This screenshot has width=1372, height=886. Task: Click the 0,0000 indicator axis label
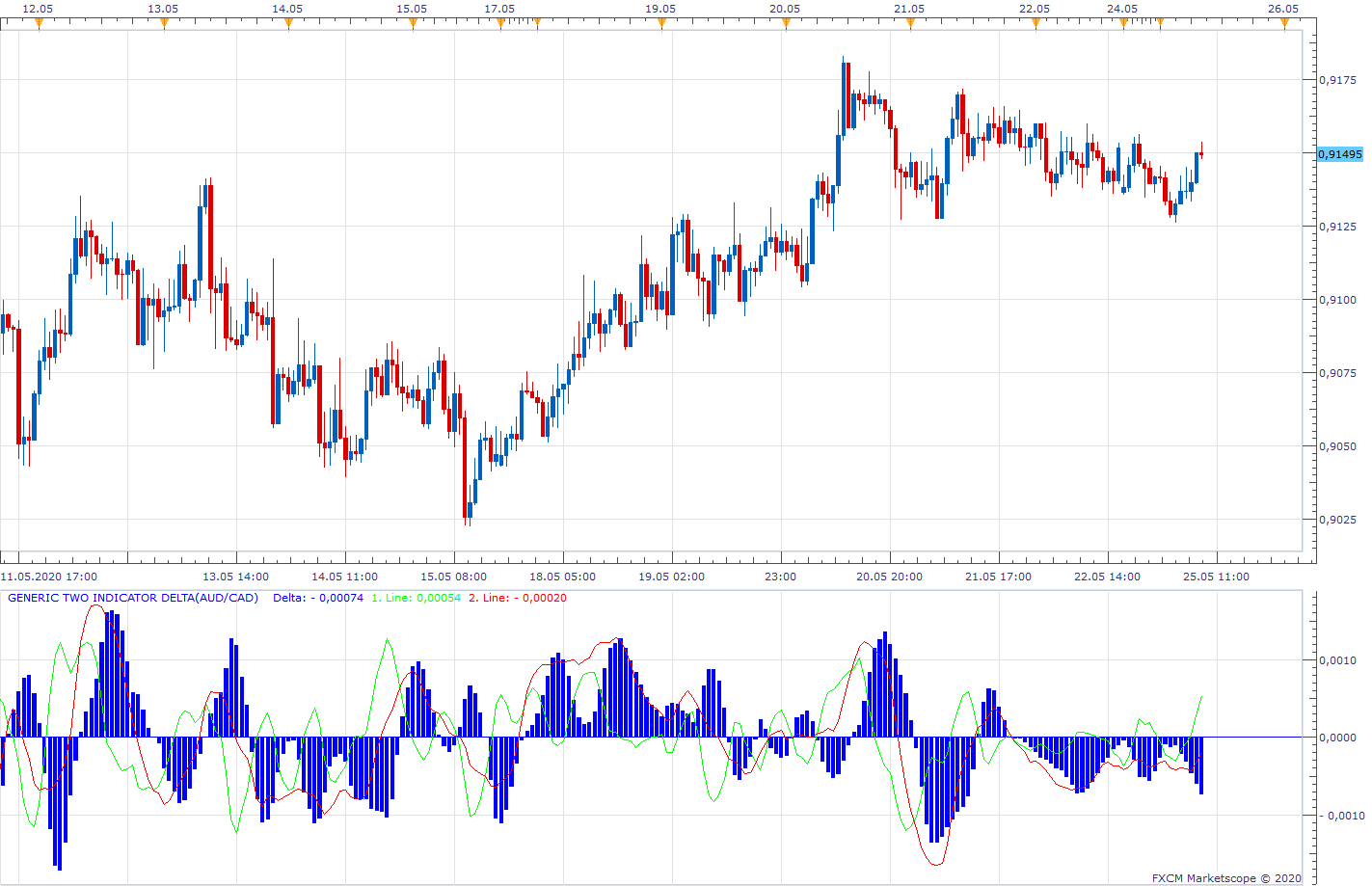(1337, 738)
